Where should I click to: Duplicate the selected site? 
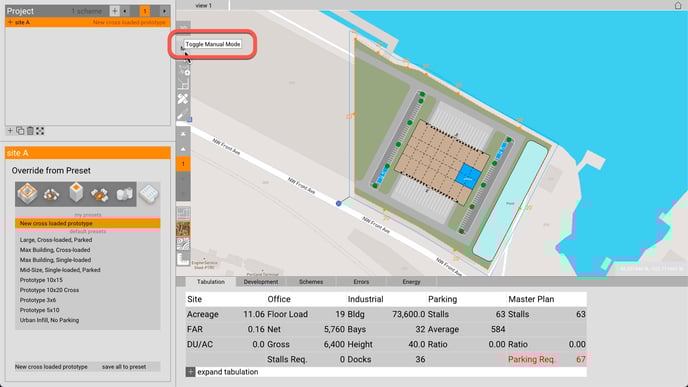point(20,131)
